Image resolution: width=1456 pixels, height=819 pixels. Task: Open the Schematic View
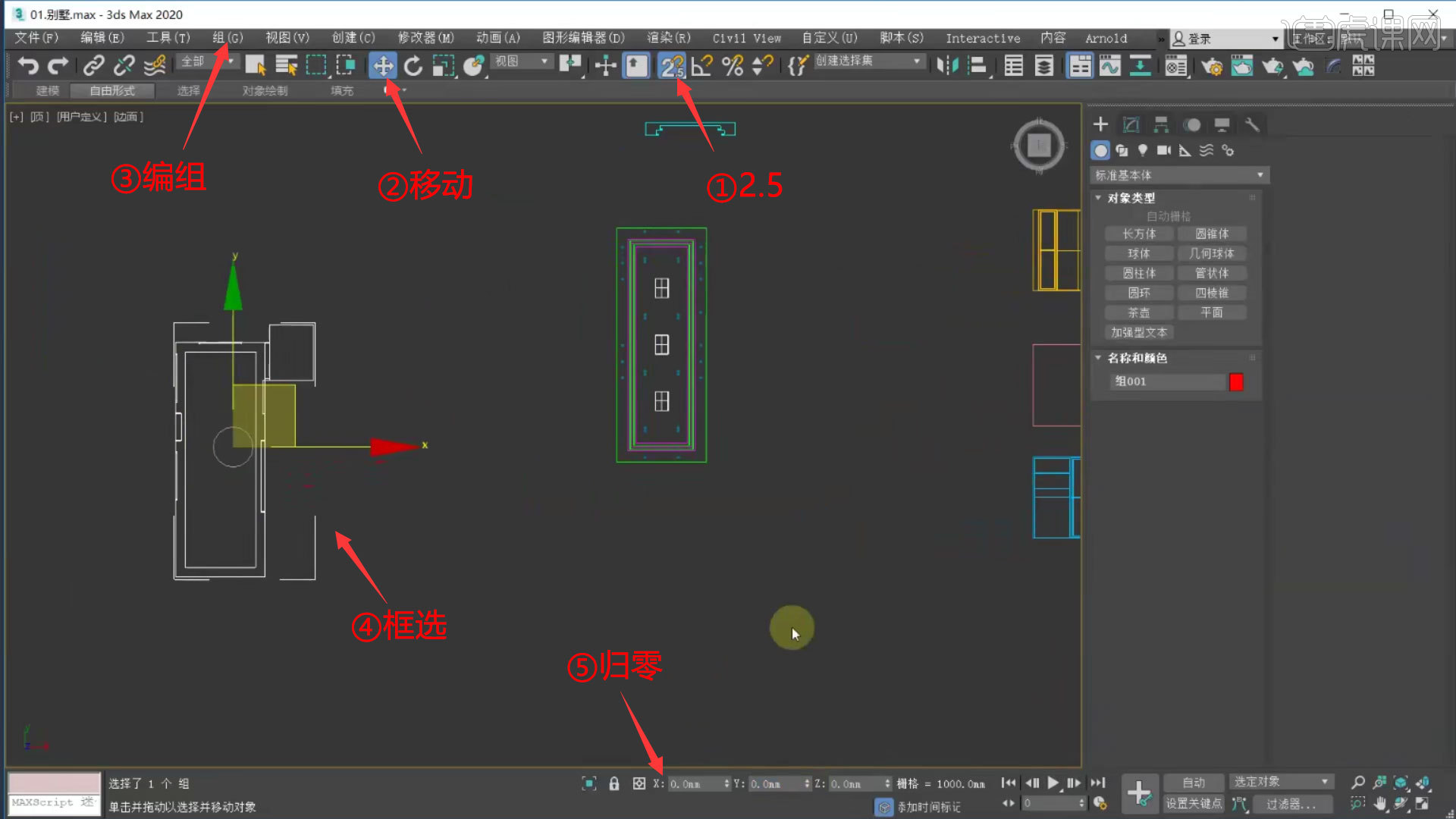(1140, 66)
